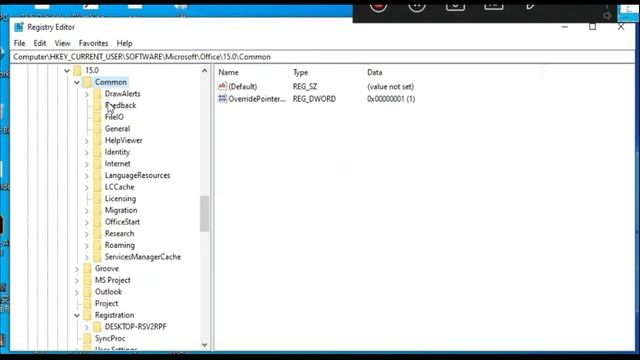Open the File menu
The width and height of the screenshot is (640, 360).
point(19,43)
